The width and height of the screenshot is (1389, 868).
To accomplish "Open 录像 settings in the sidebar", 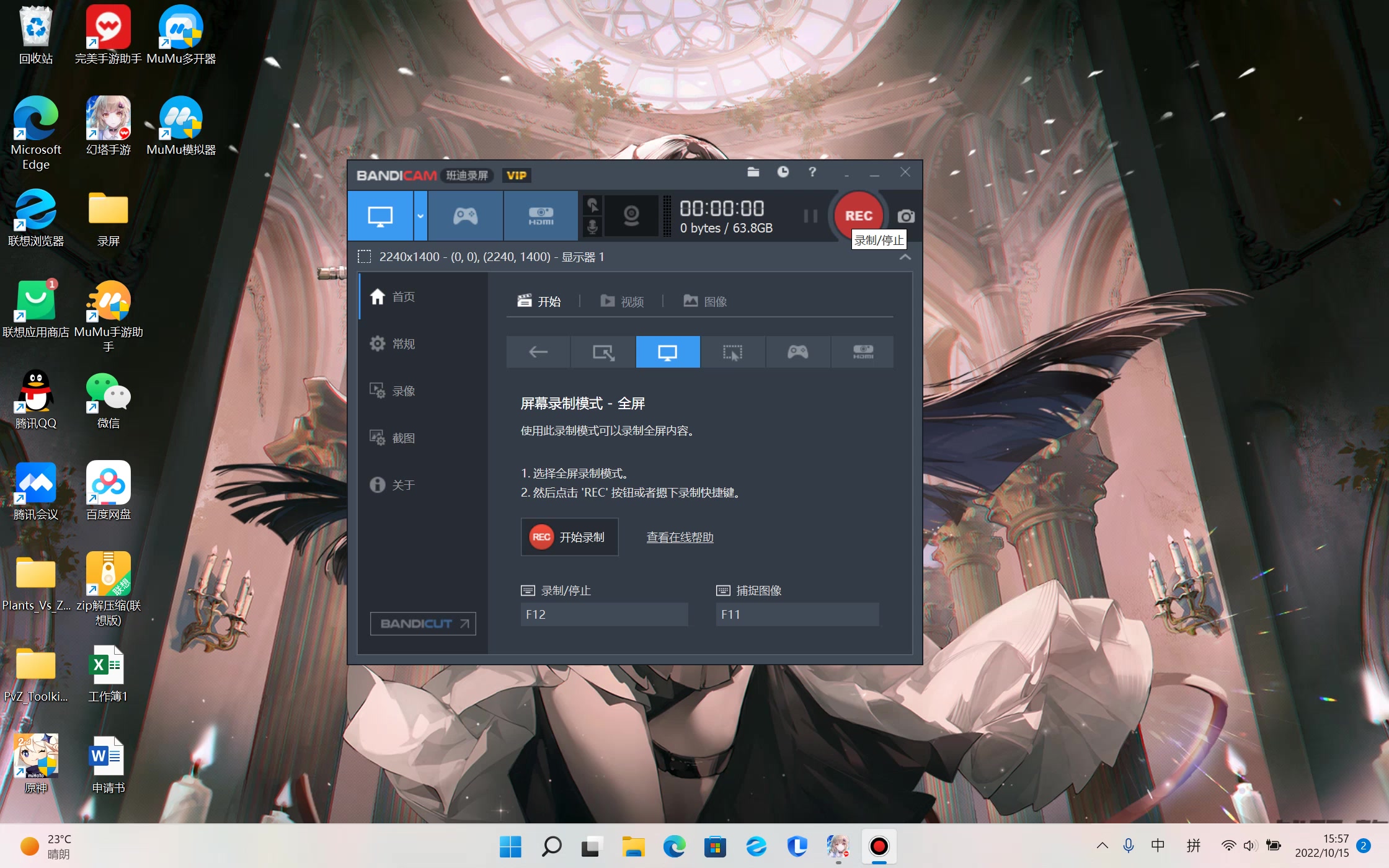I will 423,391.
